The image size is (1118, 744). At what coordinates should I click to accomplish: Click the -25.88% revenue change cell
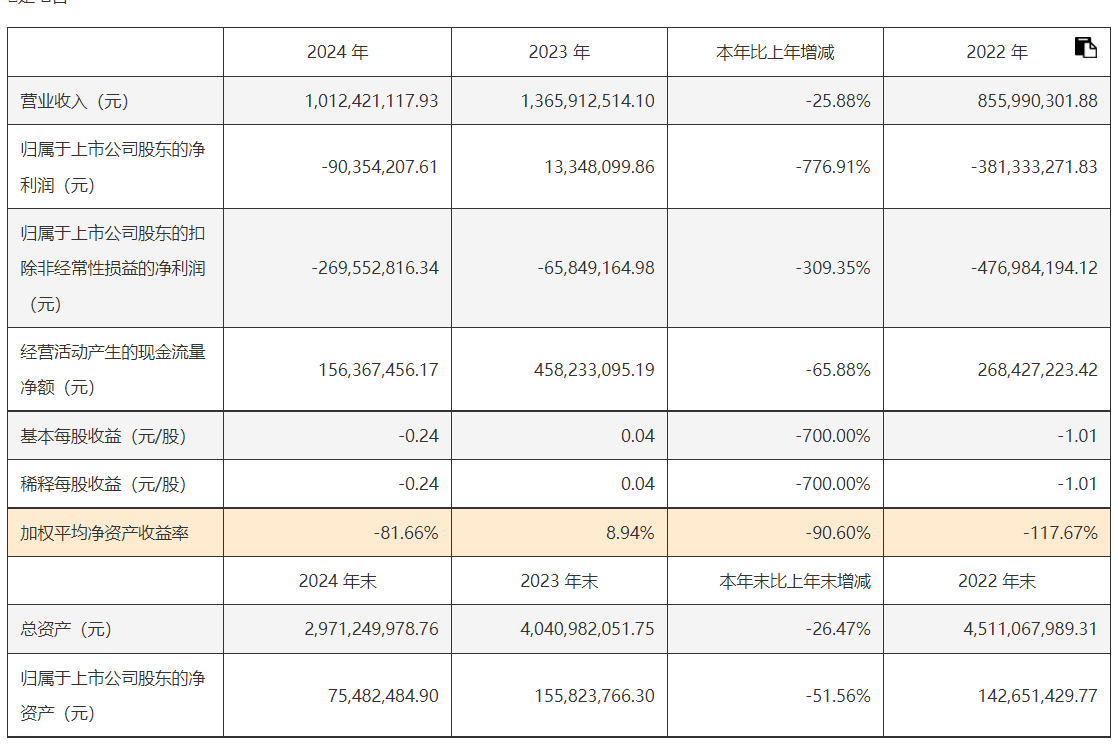click(839, 101)
